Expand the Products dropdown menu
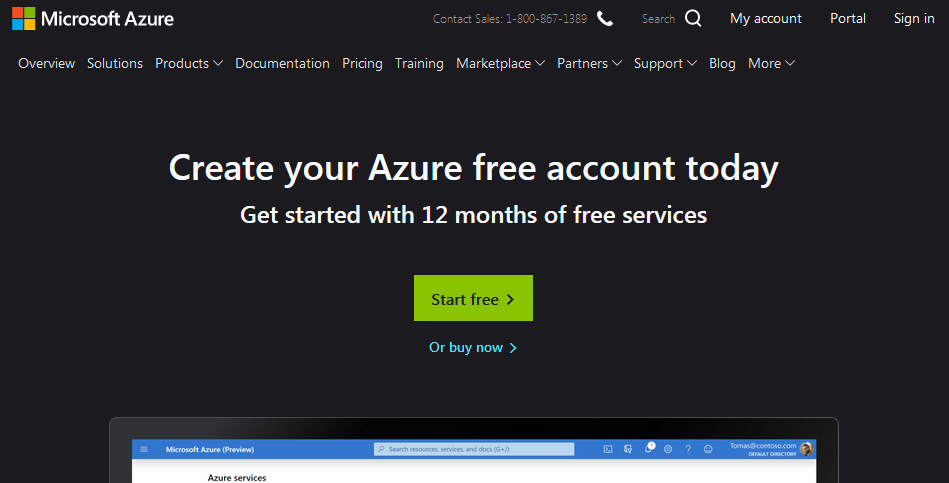 (x=189, y=64)
